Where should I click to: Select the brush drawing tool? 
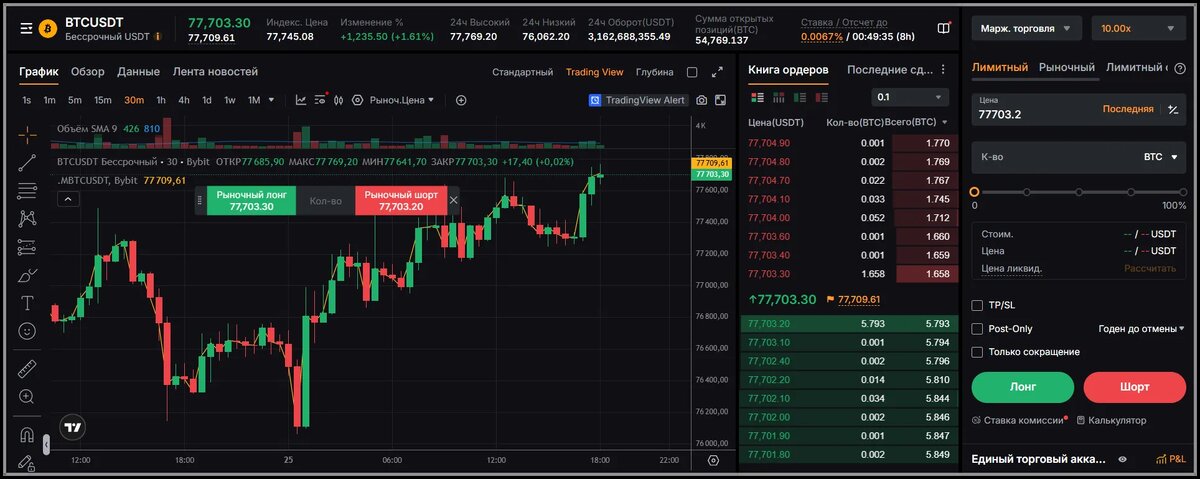click(x=27, y=275)
